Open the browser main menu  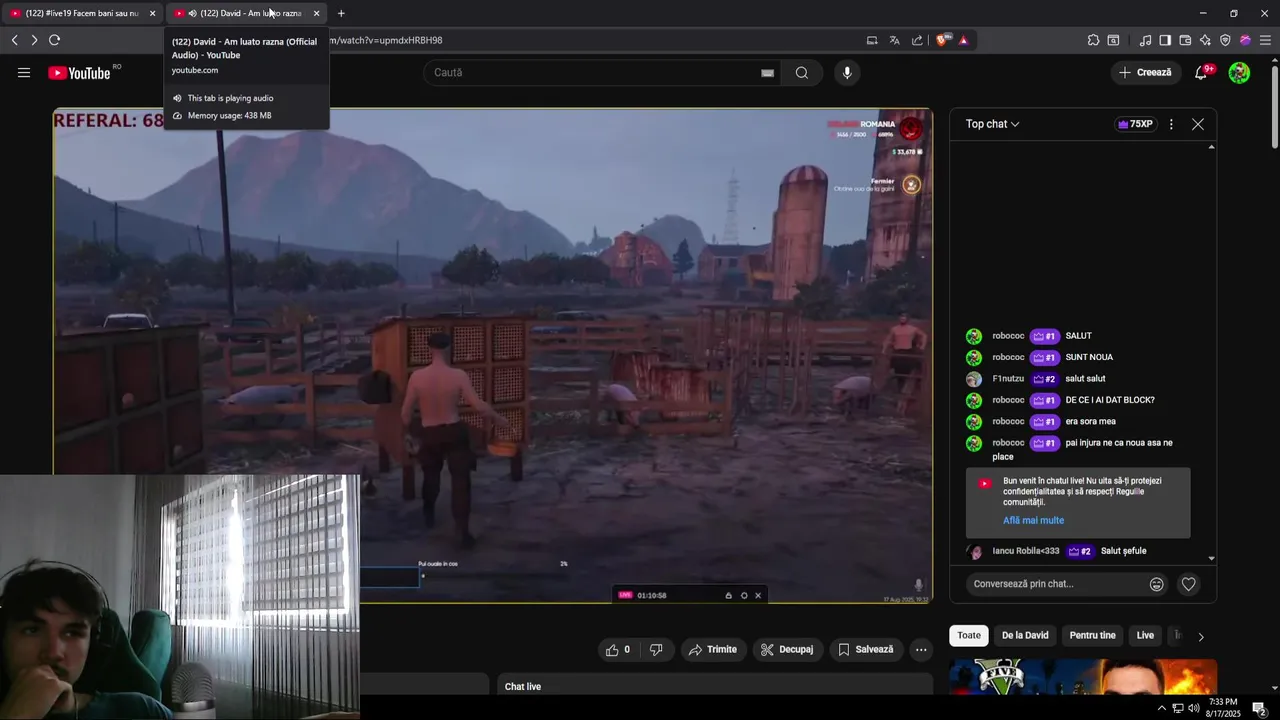1265,40
